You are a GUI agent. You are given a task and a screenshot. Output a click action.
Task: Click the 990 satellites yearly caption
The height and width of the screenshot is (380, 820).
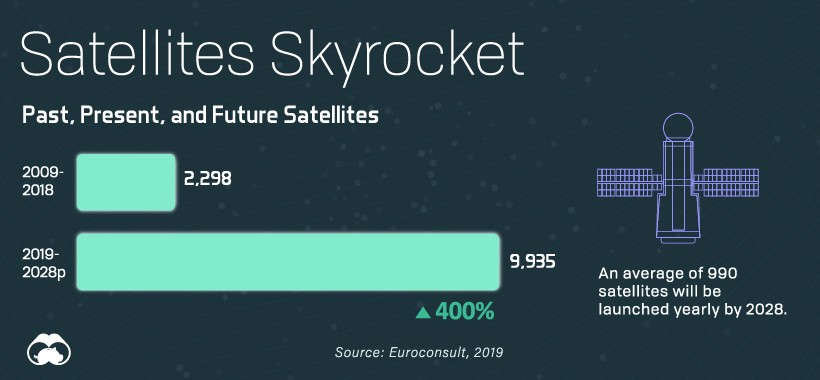click(693, 291)
